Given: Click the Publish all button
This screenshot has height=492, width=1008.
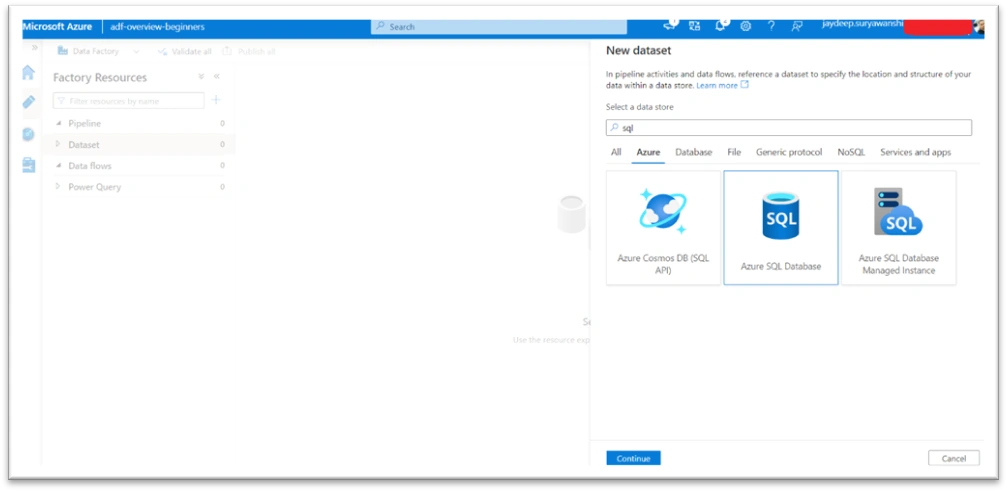Looking at the screenshot, I should coord(249,51).
